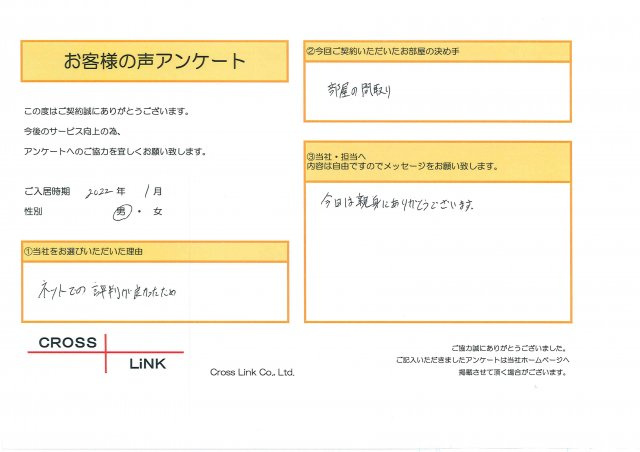The height and width of the screenshot is (452, 640).
Task: Click the footer note mentioning 当社ホームページ
Action: click(482, 357)
